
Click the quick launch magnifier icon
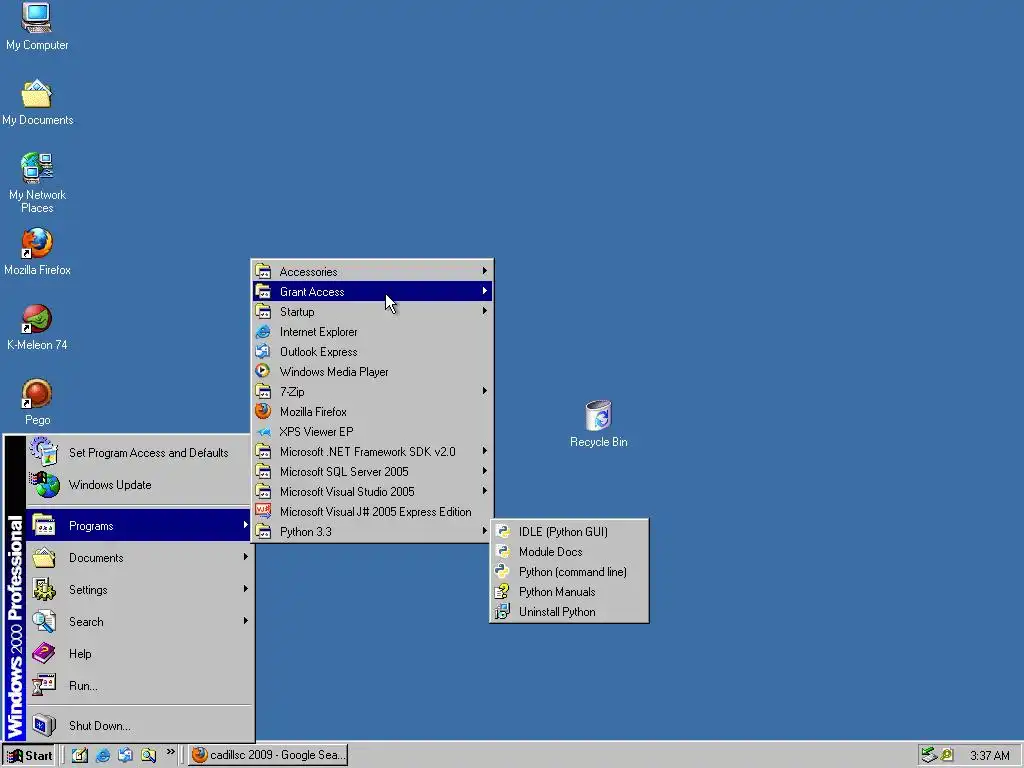[148, 755]
